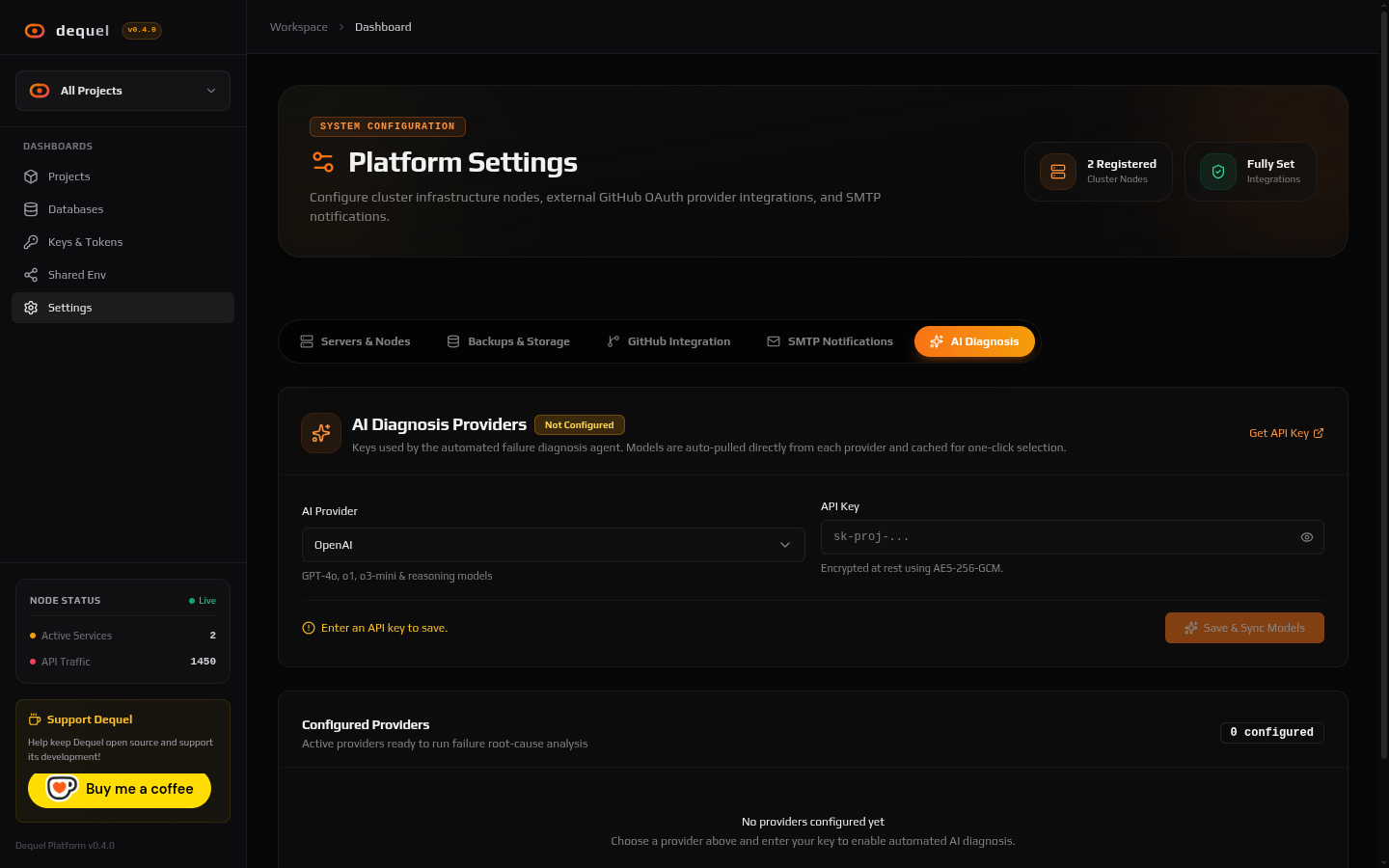The width and height of the screenshot is (1389, 868).
Task: Click the Shared Env share icon
Action: 31,275
